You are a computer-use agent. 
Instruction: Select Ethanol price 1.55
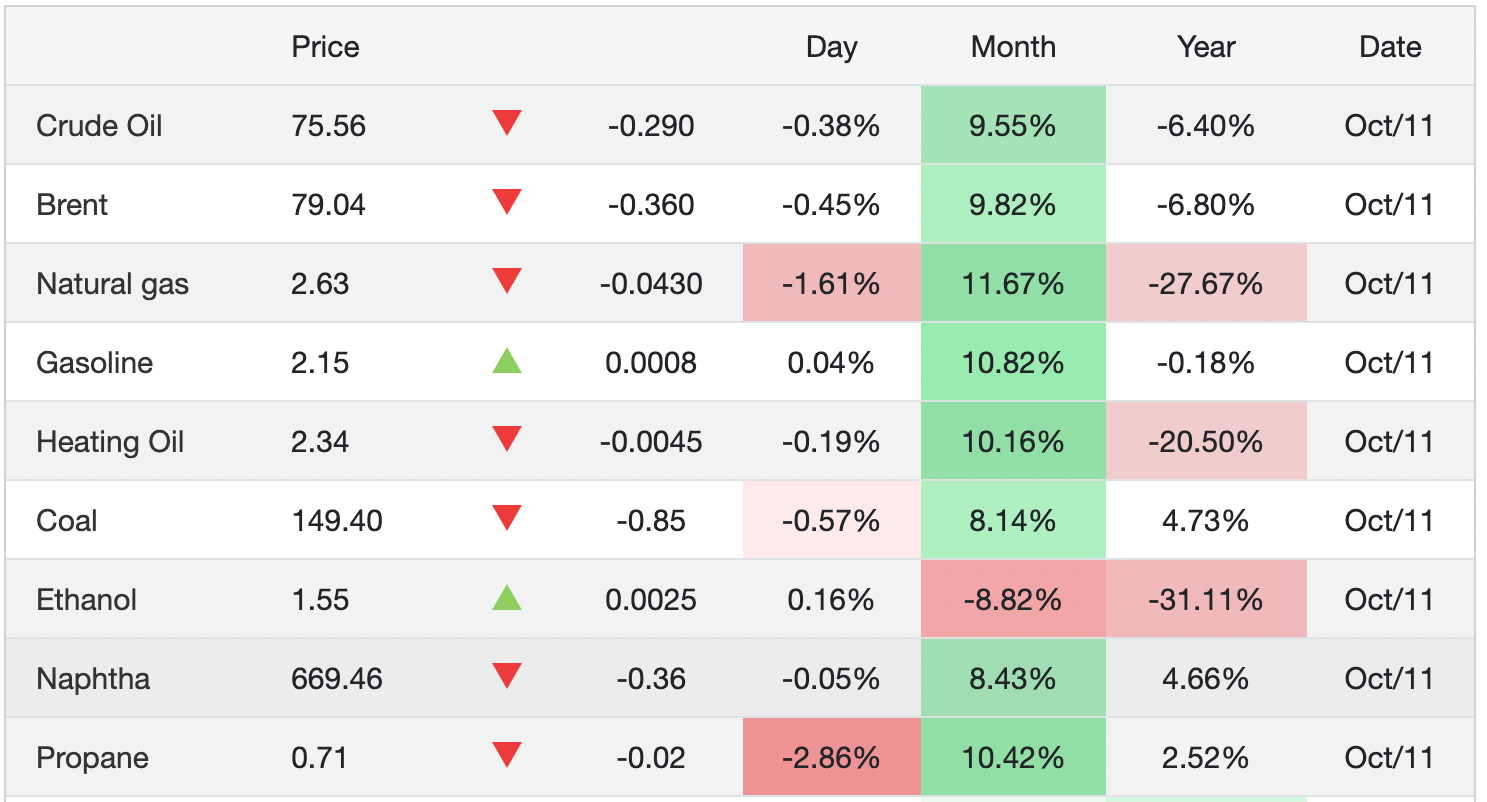320,599
